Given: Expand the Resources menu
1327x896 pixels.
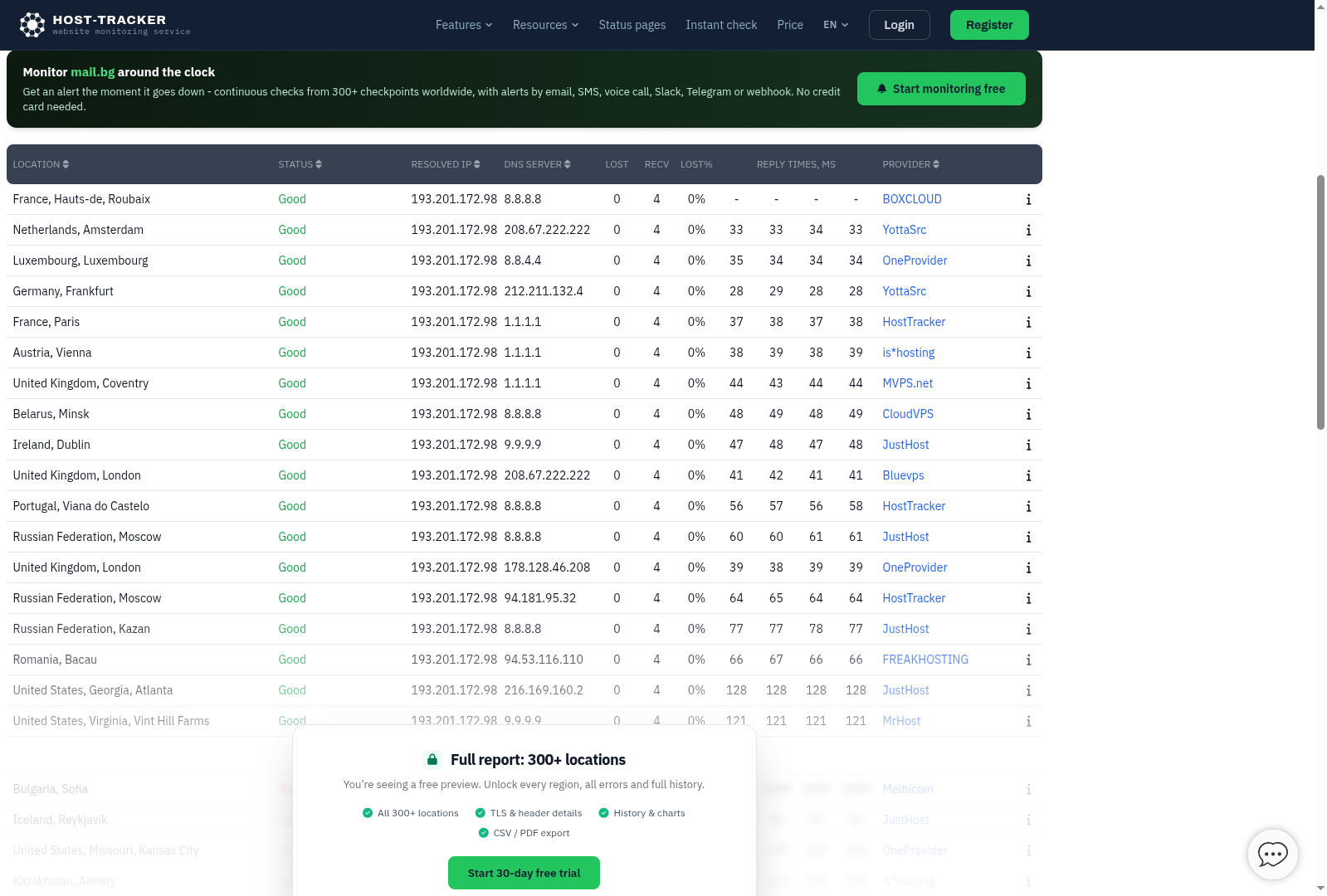Looking at the screenshot, I should coord(545,25).
